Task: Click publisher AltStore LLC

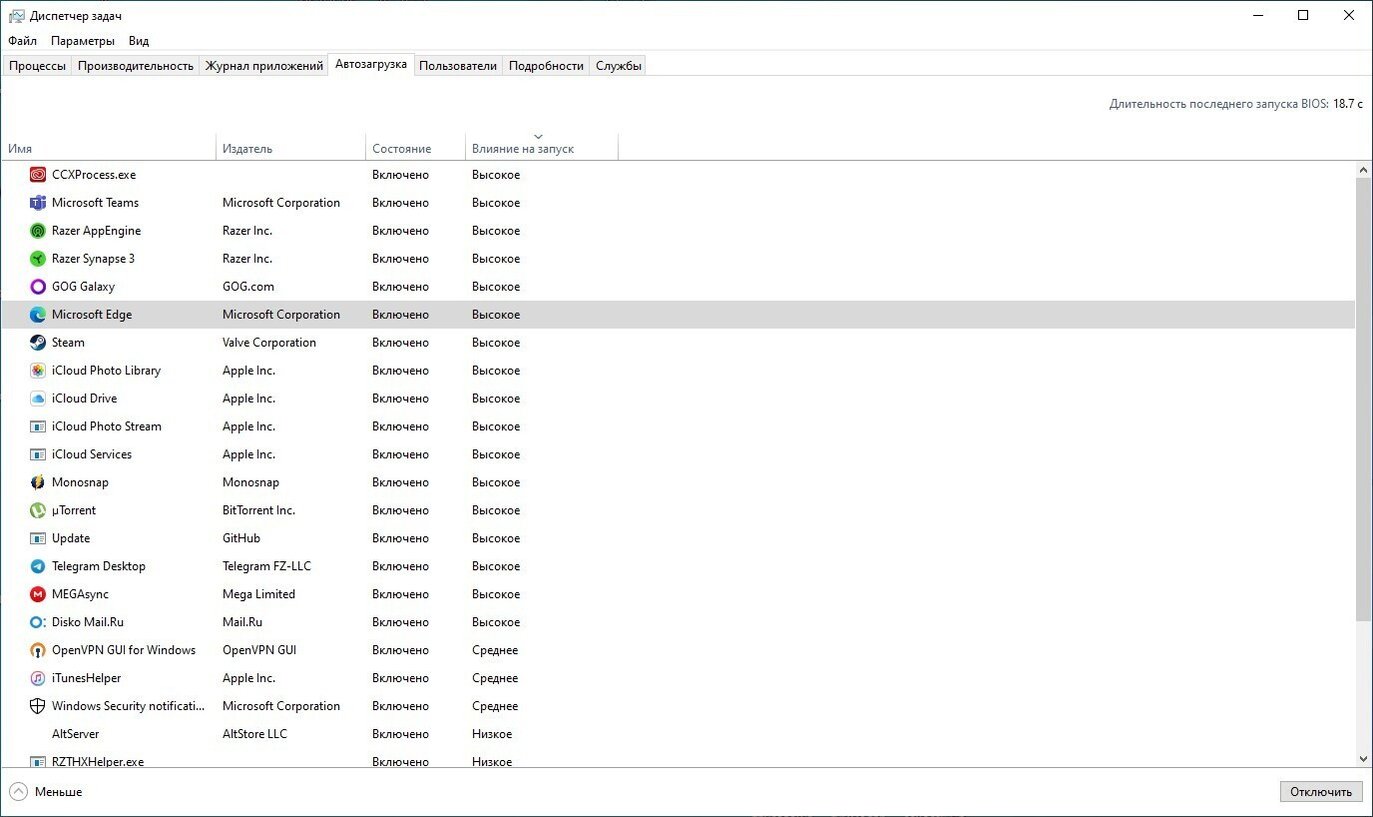Action: pos(255,734)
